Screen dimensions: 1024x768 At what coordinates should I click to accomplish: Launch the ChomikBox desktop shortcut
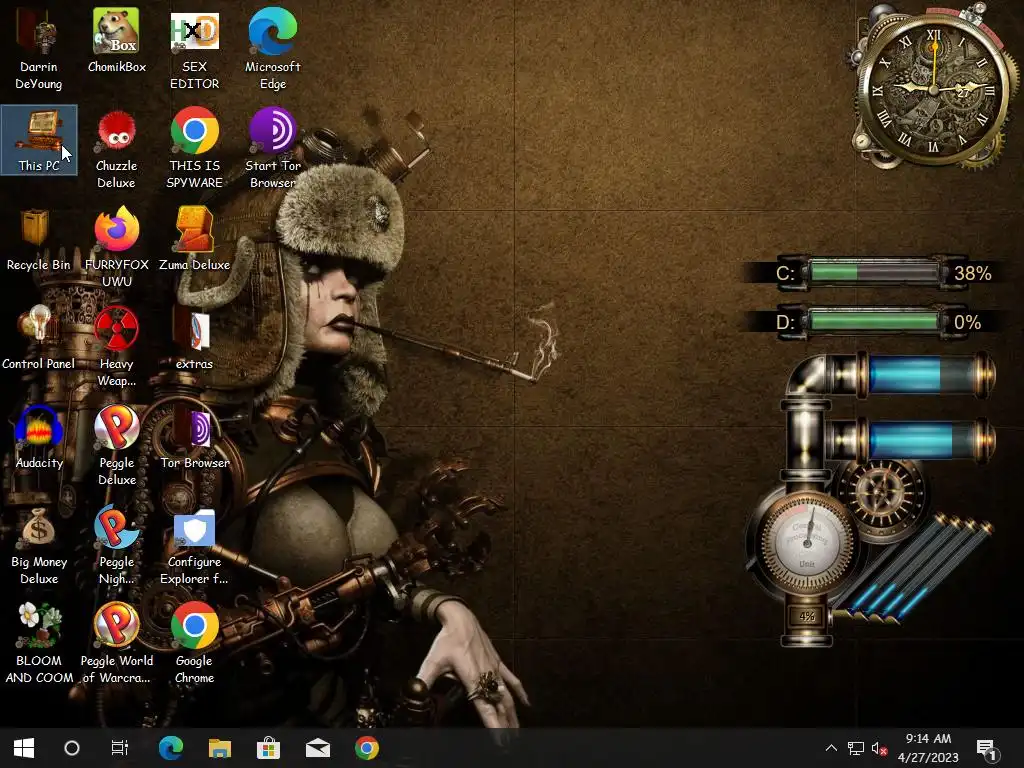pyautogui.click(x=116, y=40)
